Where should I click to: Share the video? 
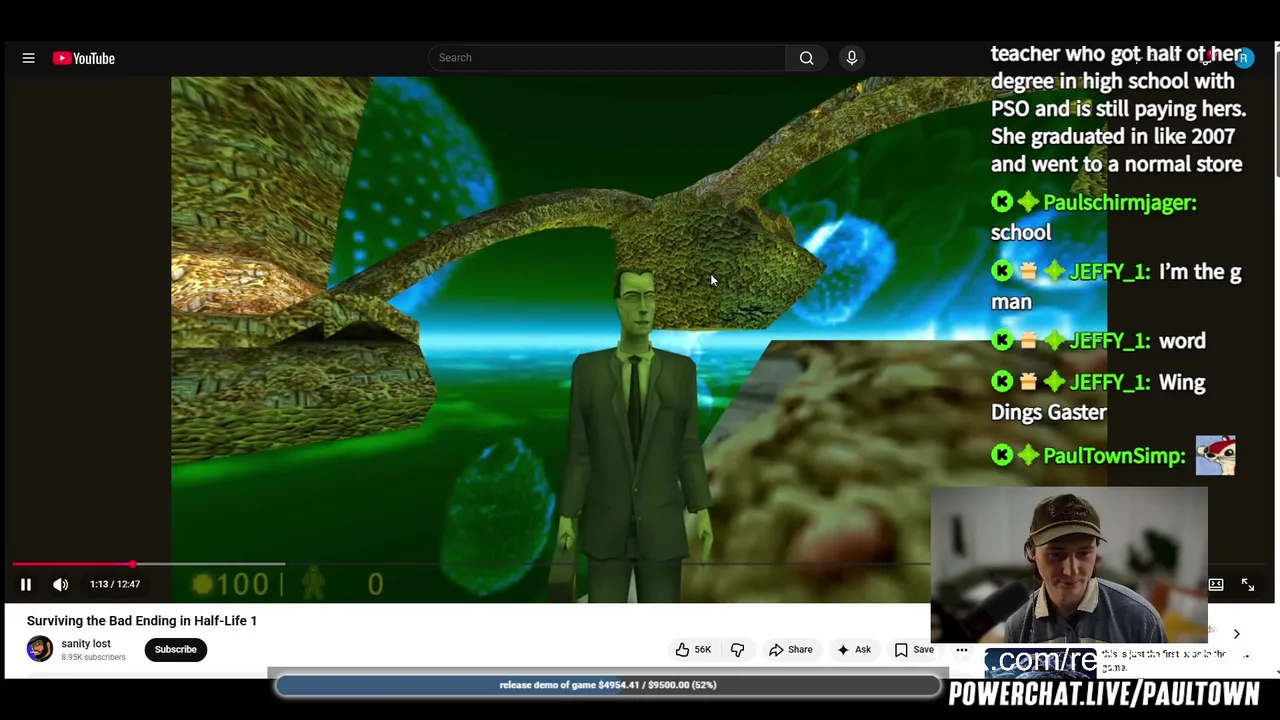coord(790,650)
